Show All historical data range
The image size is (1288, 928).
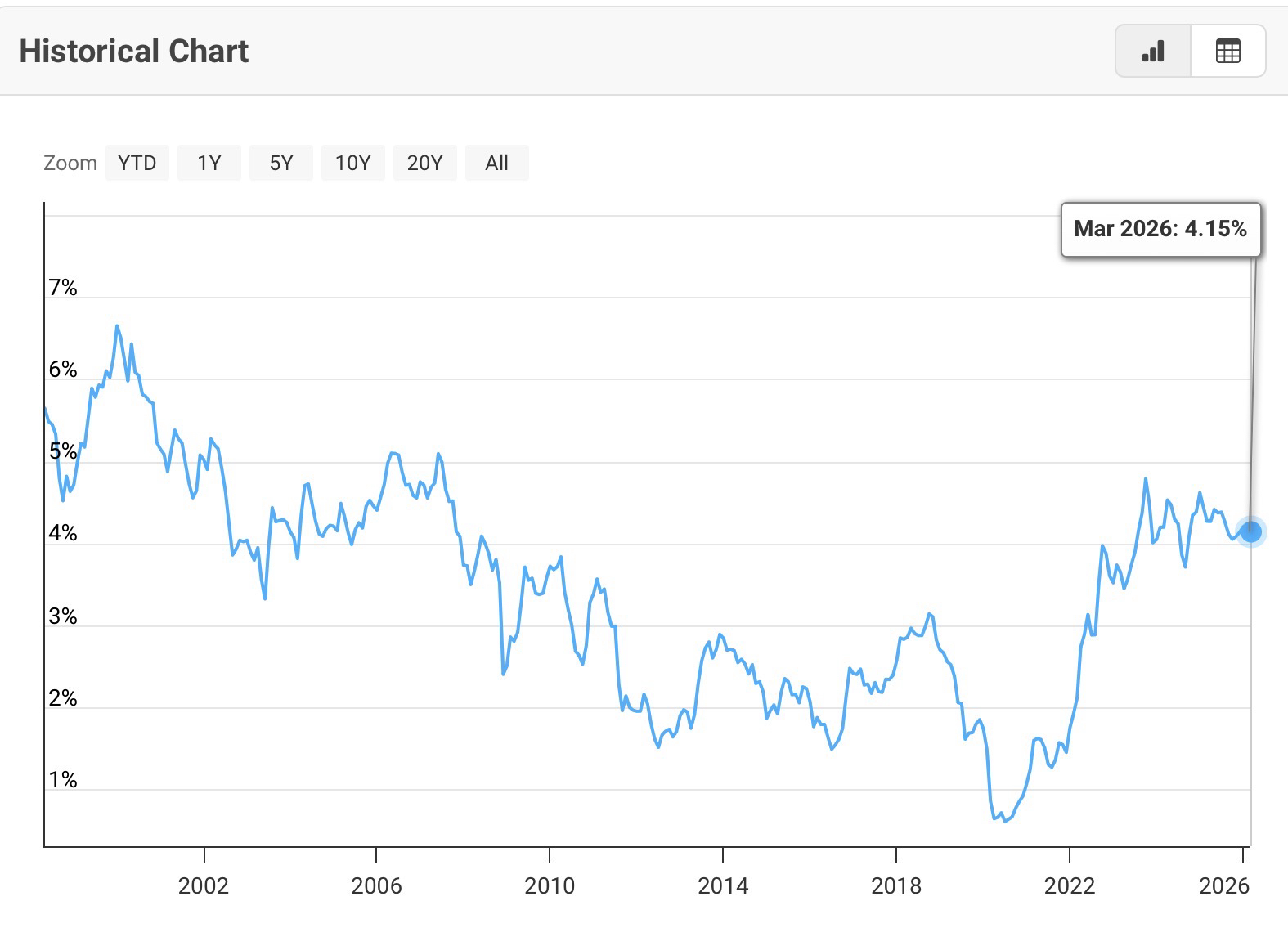(x=497, y=163)
